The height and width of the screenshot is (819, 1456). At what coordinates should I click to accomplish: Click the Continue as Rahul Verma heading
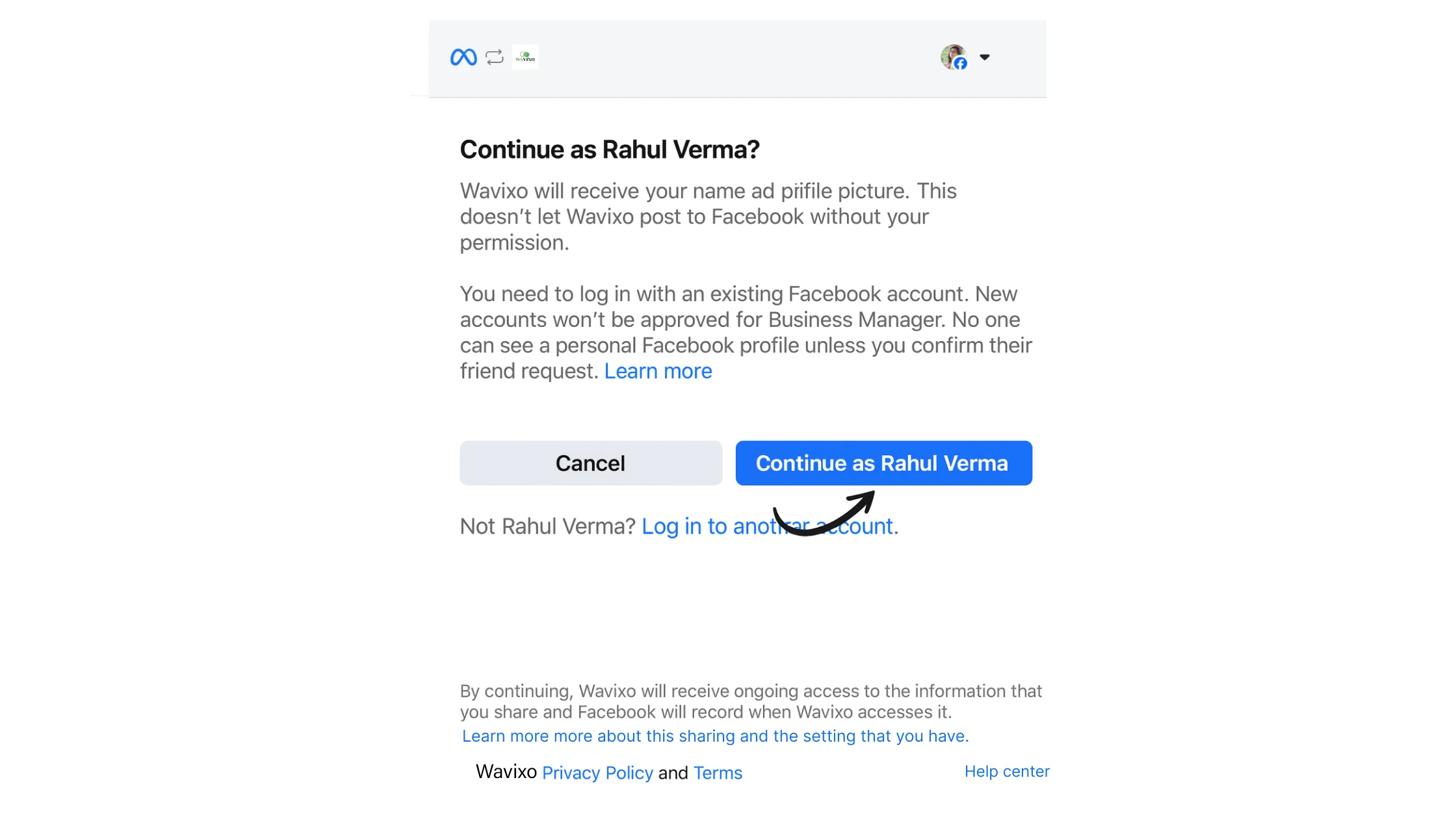pyautogui.click(x=610, y=149)
